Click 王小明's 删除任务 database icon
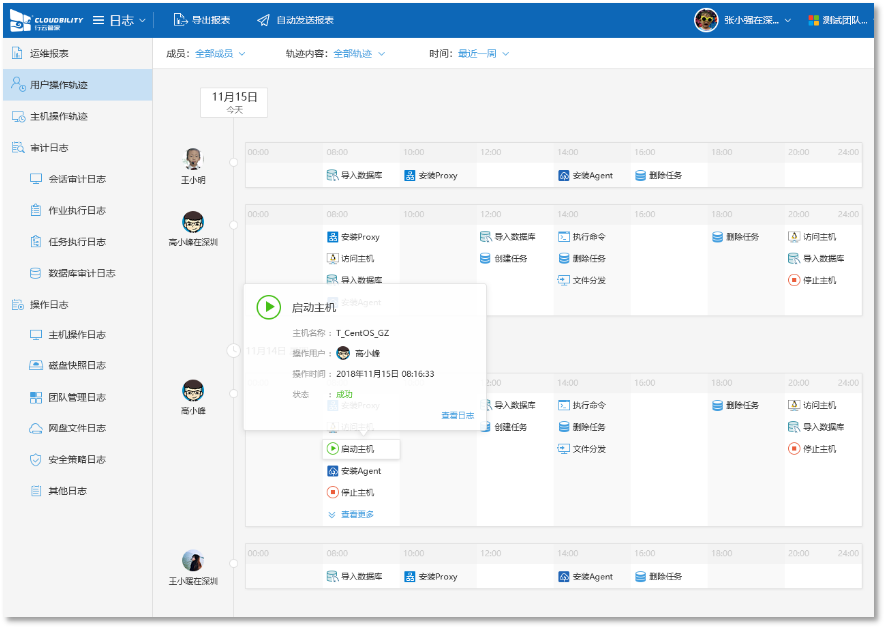This screenshot has height=629, width=886. [x=640, y=175]
